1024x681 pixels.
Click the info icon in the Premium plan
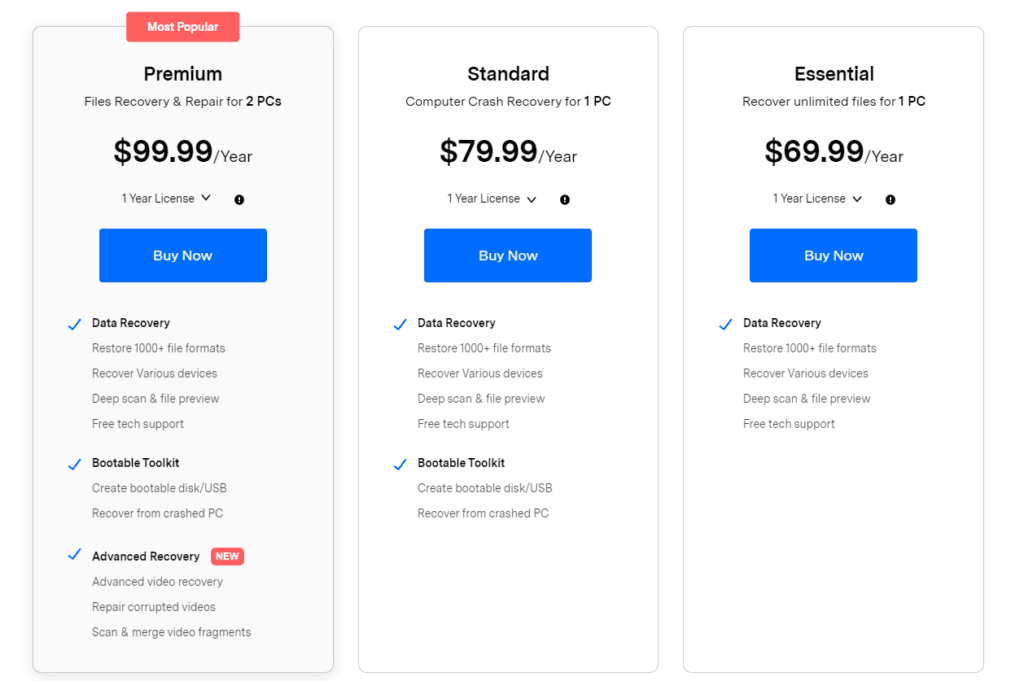pos(239,200)
